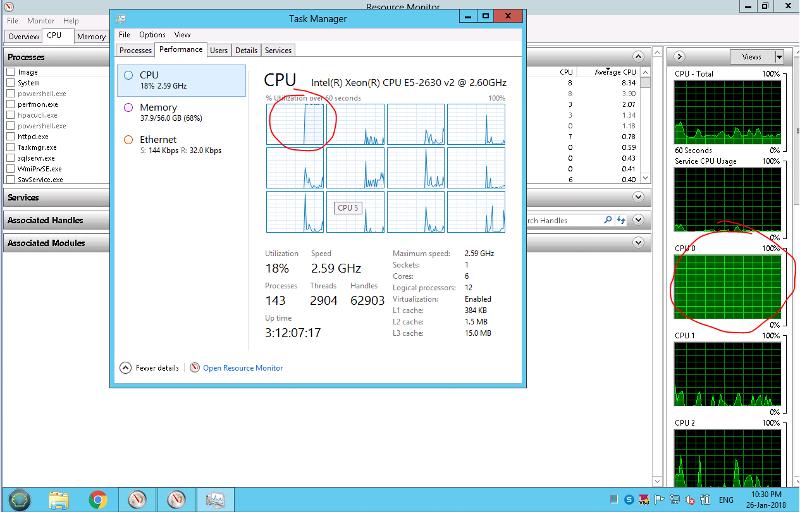800x512 pixels.
Task: Click the Open Resource Monitor link
Action: click(x=243, y=368)
